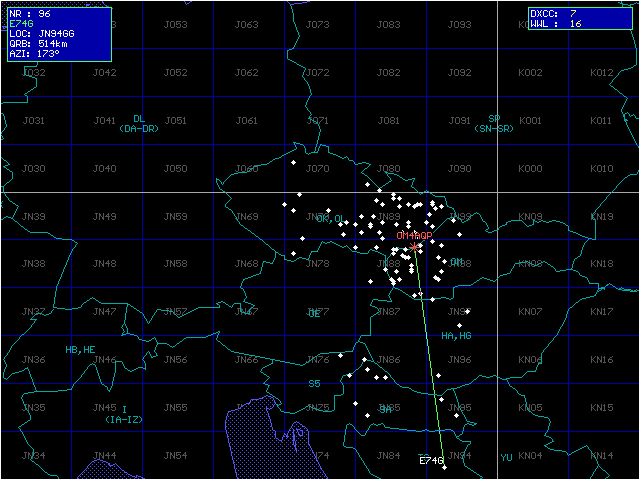
Task: Click the YU country prefix label
Action: tap(506, 457)
